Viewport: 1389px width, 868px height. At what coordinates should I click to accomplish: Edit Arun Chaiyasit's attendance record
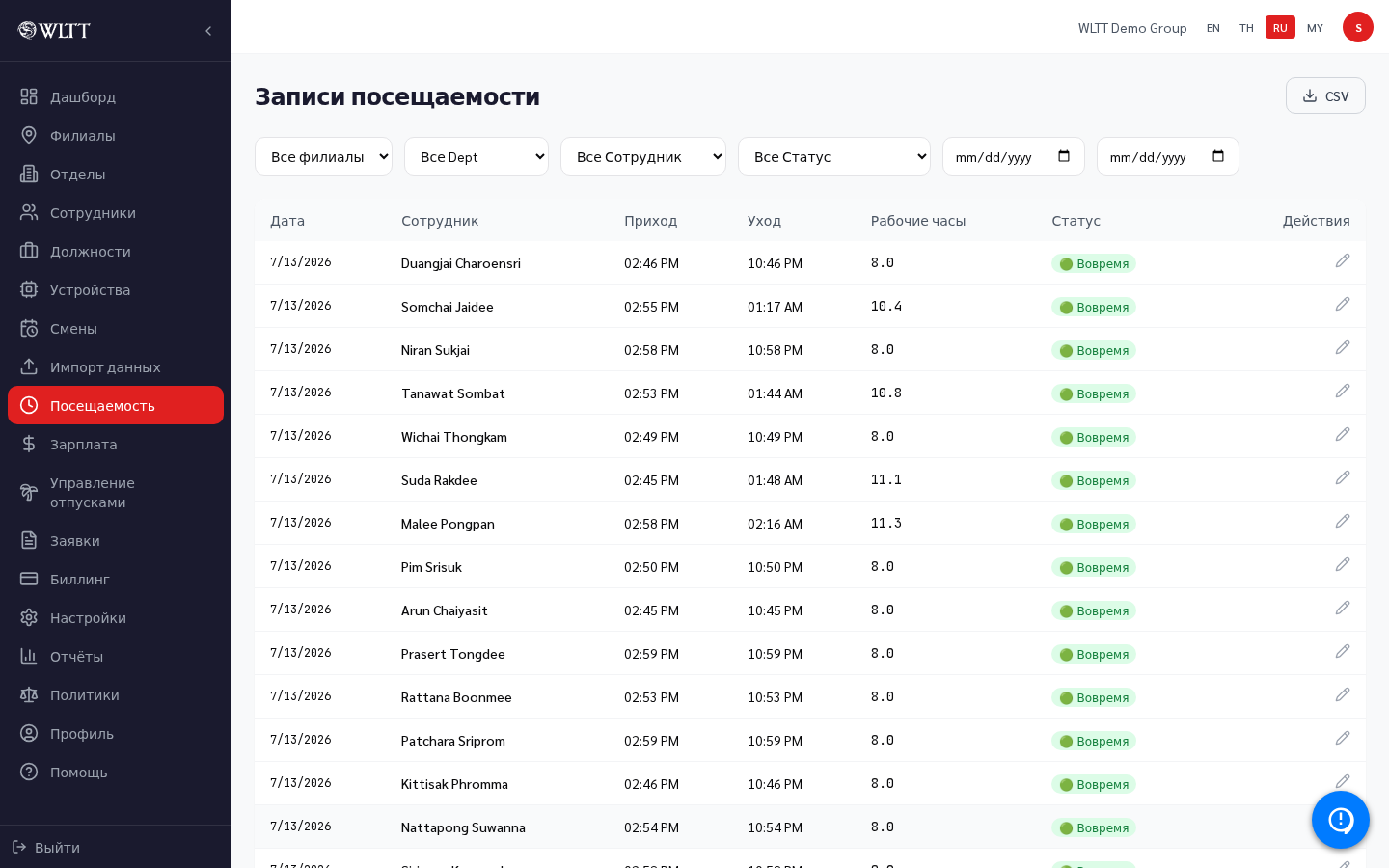coord(1343,608)
